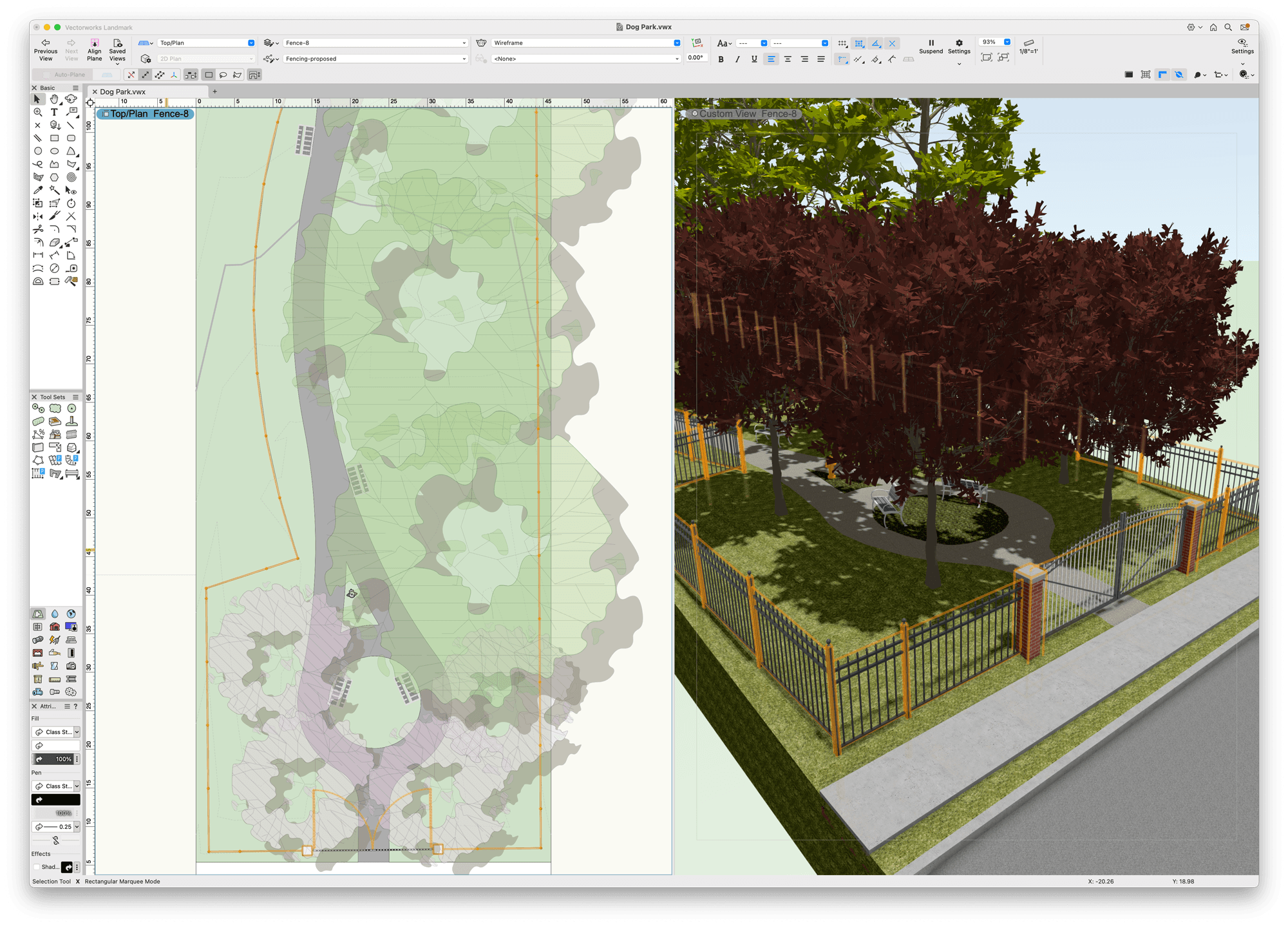Image resolution: width=1288 pixels, height=926 pixels.
Task: Open the Wireframe render mode dropdown
Action: (x=676, y=43)
